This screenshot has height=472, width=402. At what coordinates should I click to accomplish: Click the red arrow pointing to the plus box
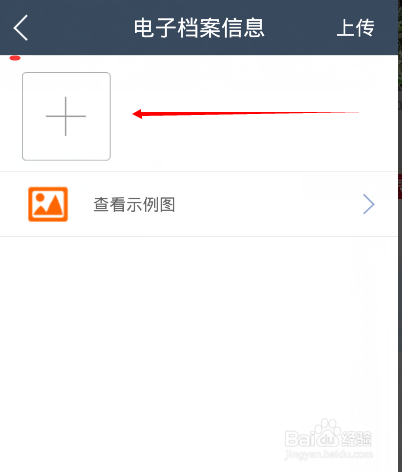pos(245,114)
